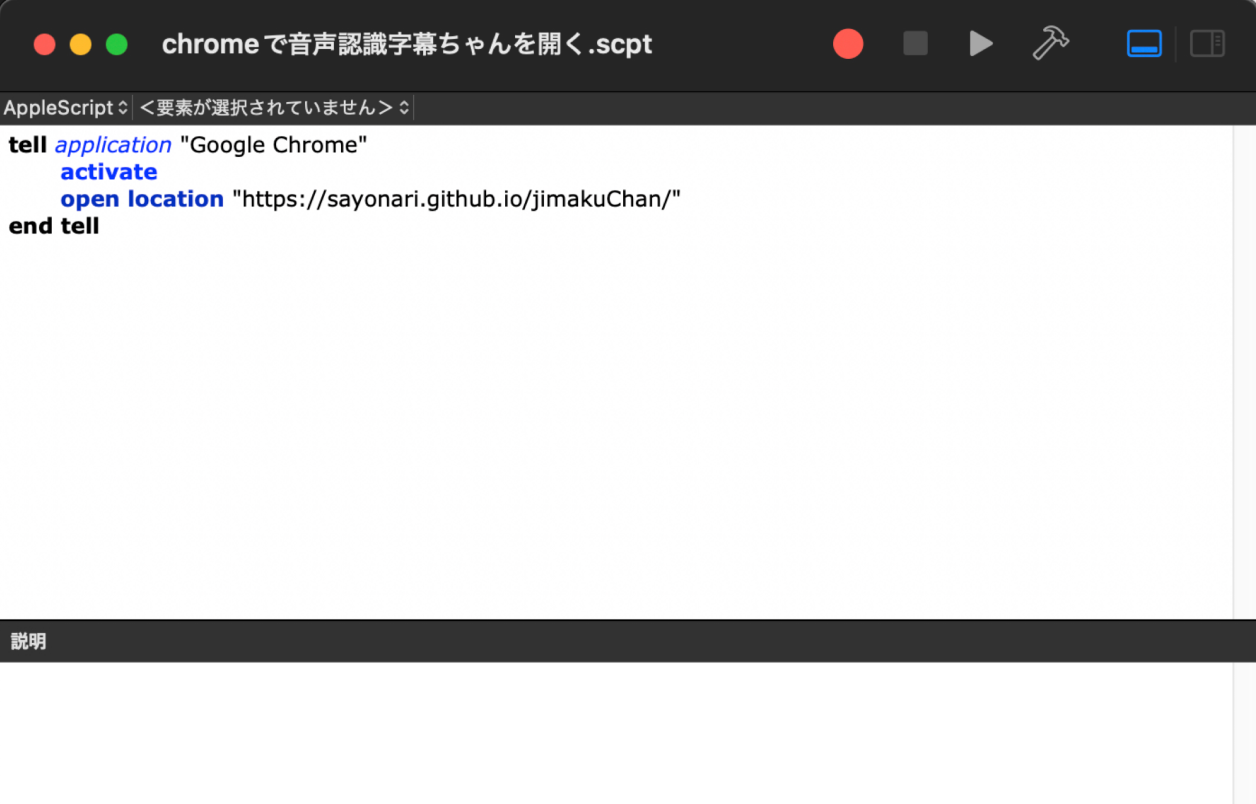Run the script with the play button
Image resolution: width=1256 pixels, height=804 pixels.
pyautogui.click(x=981, y=44)
